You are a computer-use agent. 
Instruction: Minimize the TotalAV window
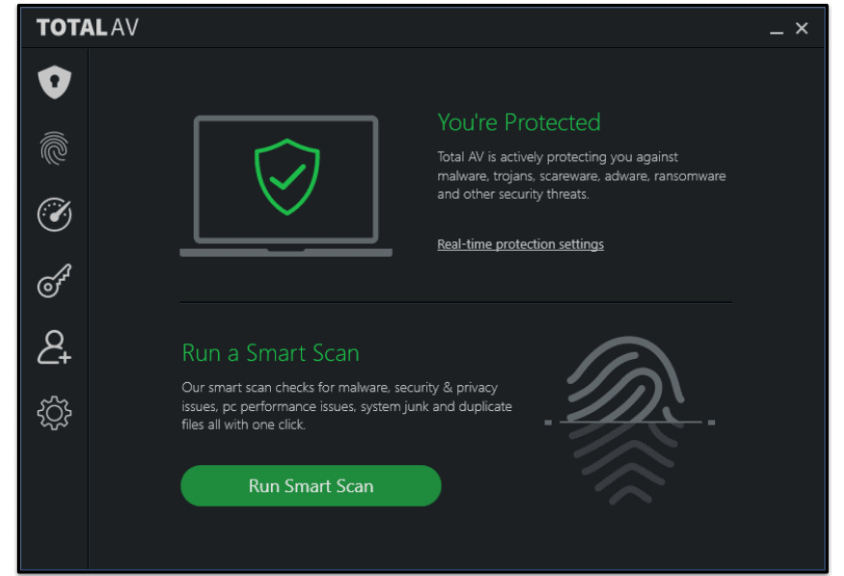pos(776,30)
